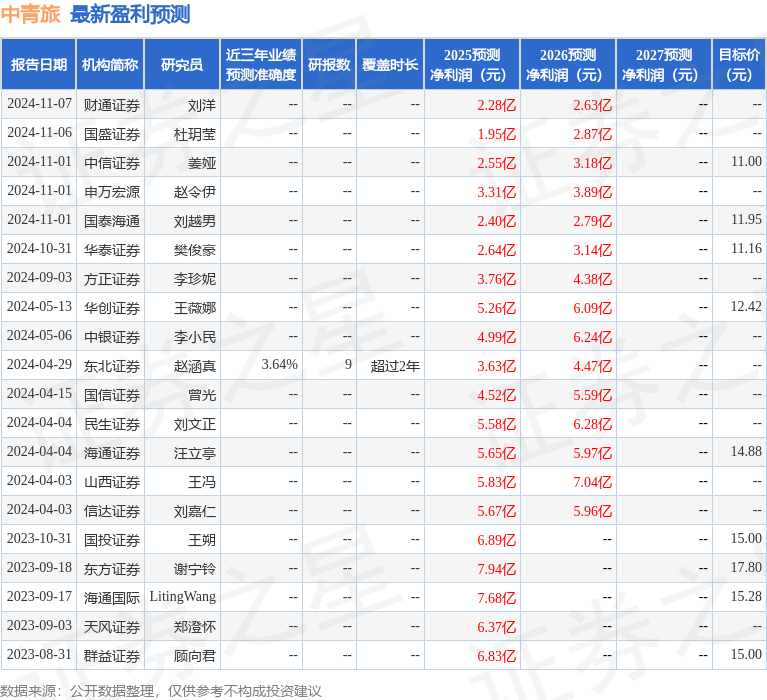Click 5.59亿 forecast value

pyautogui.click(x=592, y=395)
